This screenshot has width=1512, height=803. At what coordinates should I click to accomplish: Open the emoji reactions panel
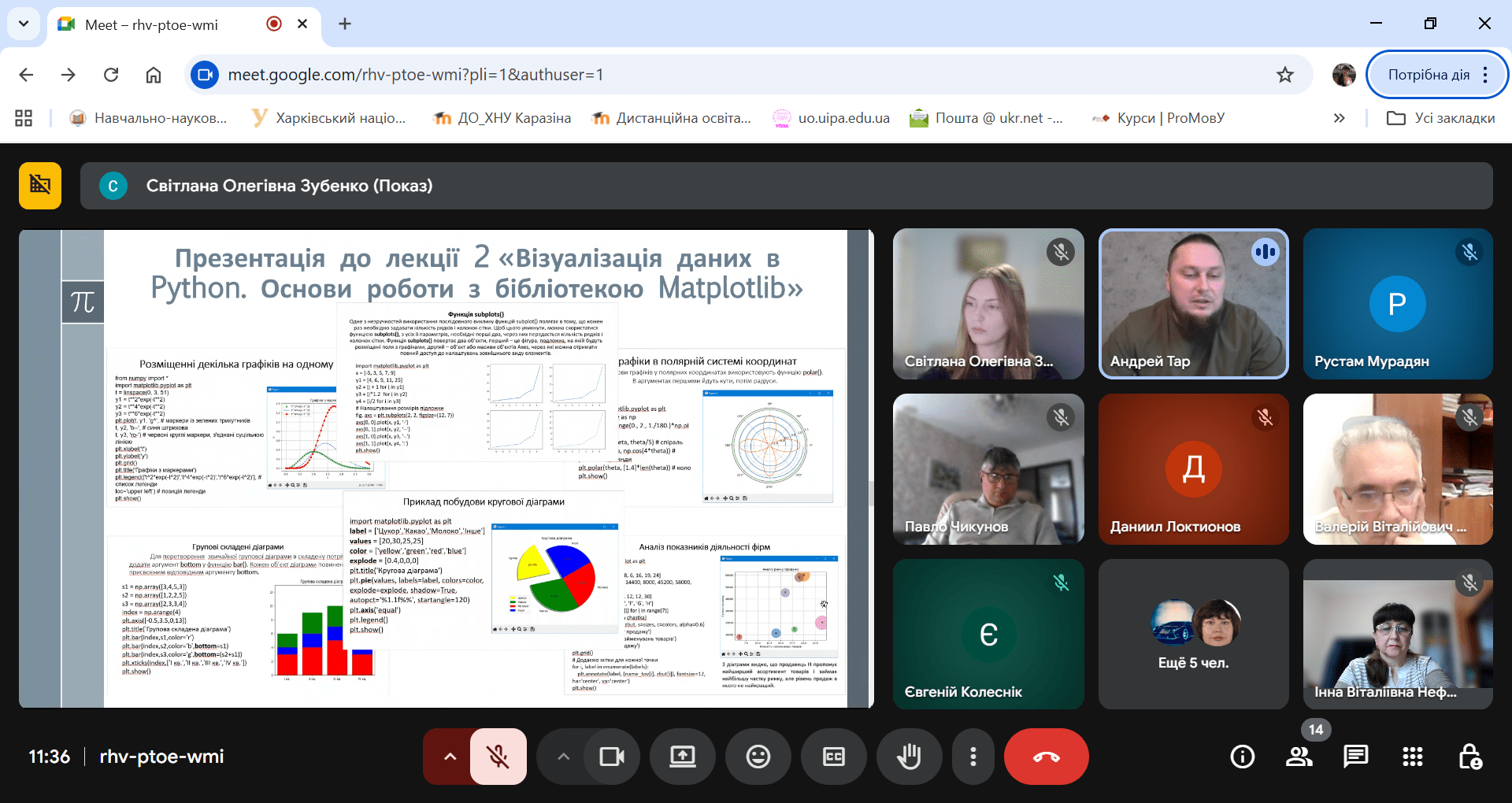click(758, 757)
